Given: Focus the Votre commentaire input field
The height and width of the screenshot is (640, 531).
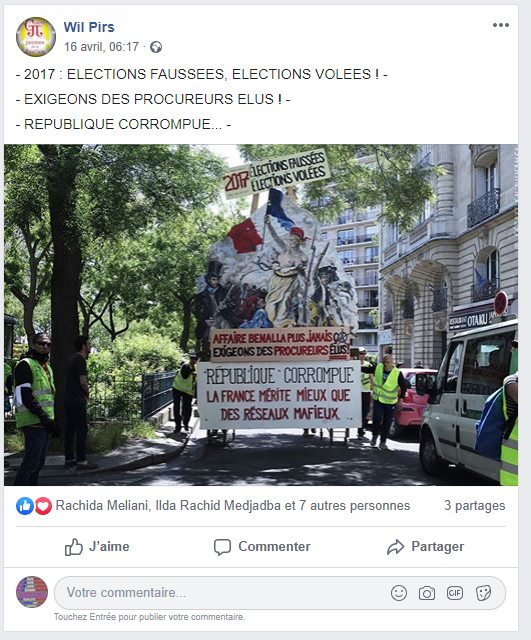Looking at the screenshot, I should point(280,593).
